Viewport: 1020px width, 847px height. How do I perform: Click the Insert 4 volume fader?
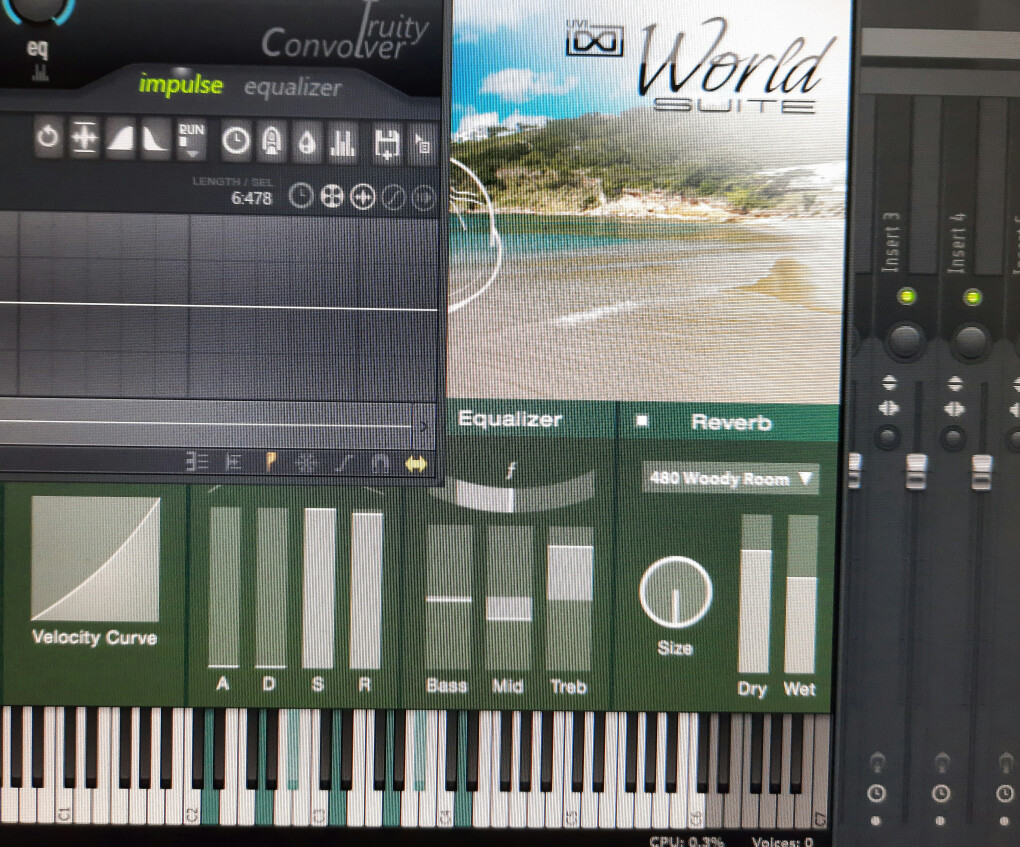[982, 472]
